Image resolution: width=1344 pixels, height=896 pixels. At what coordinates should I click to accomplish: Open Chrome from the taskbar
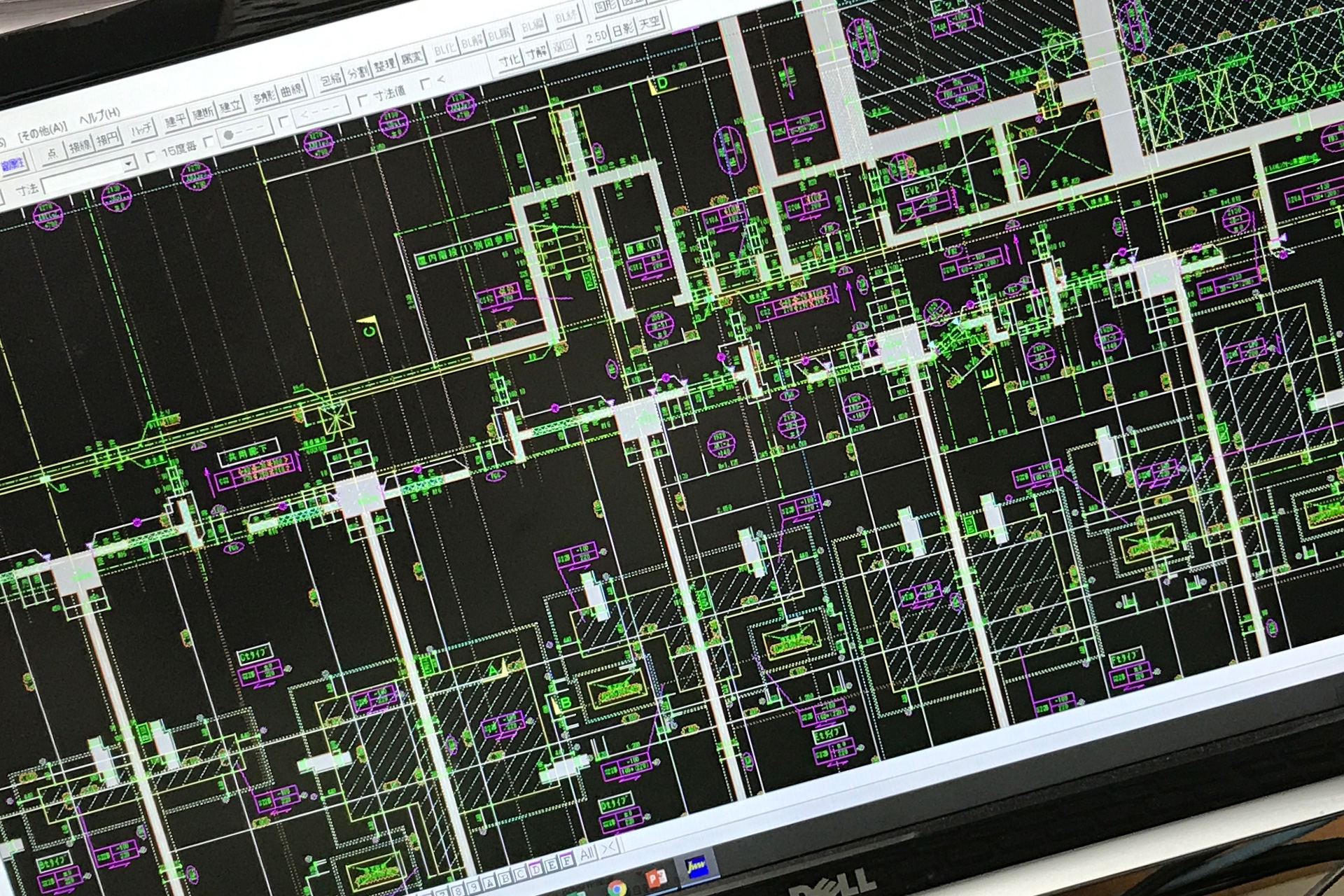coord(617,888)
